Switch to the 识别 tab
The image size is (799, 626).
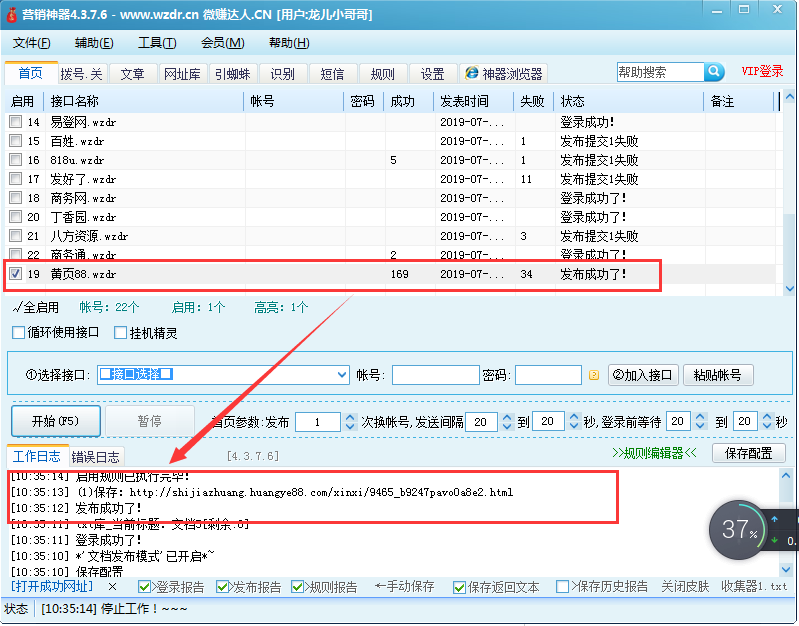(x=282, y=74)
